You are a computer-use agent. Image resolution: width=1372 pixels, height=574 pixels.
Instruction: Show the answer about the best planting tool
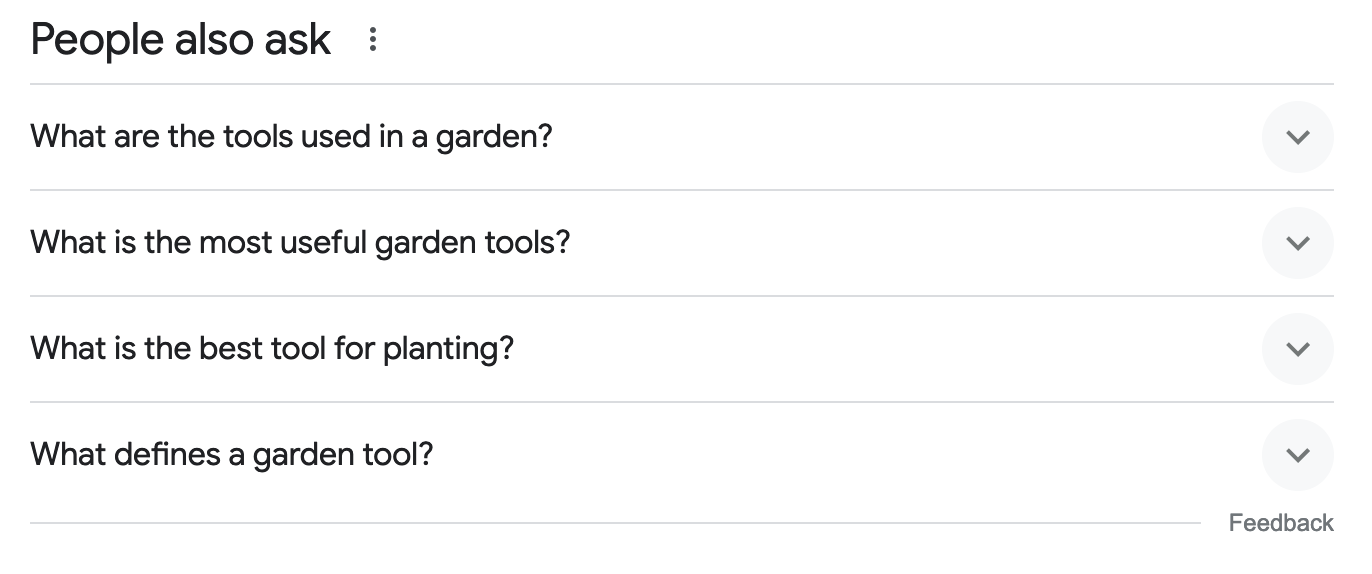[1297, 349]
